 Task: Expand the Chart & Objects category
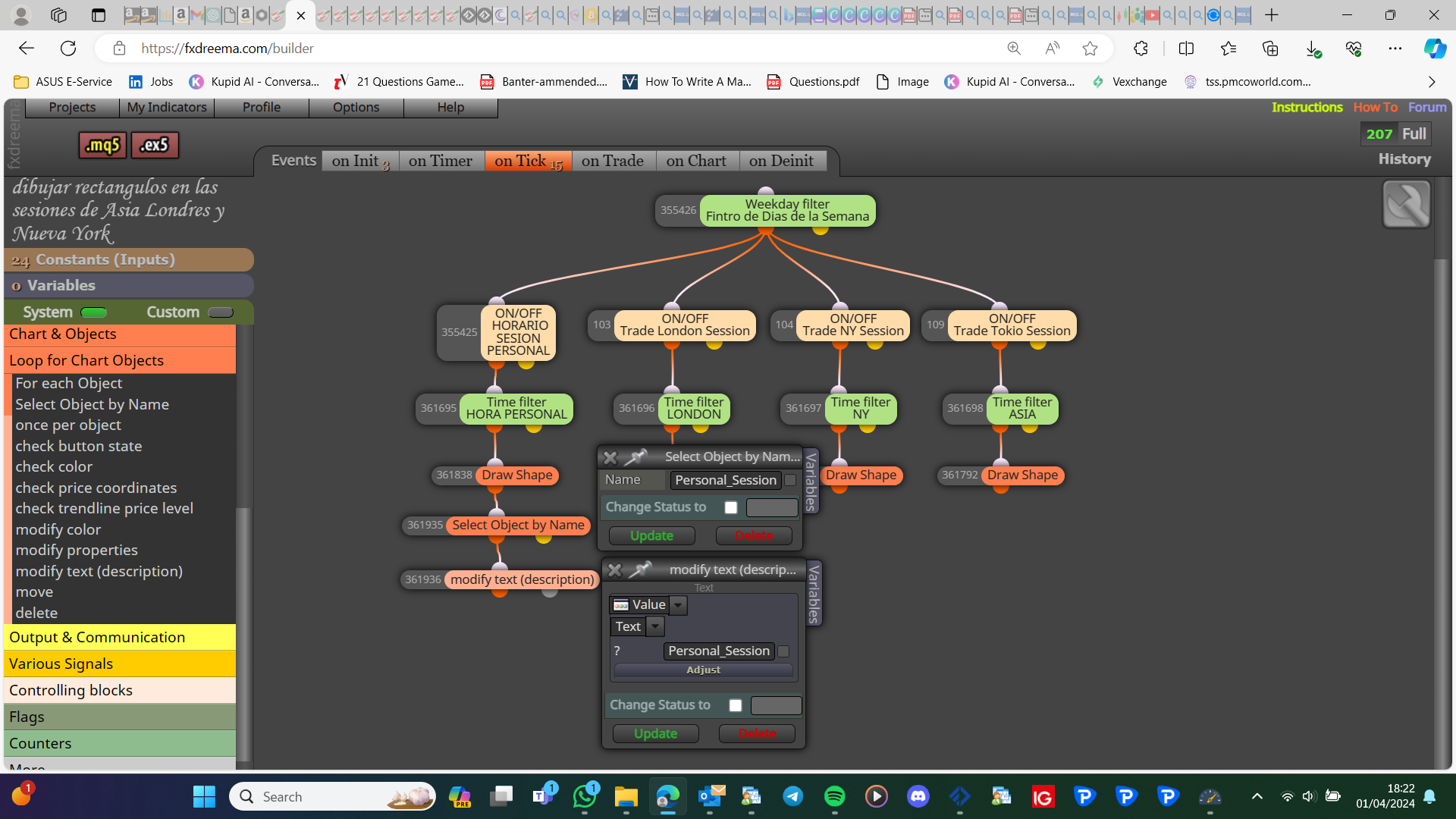pos(120,334)
